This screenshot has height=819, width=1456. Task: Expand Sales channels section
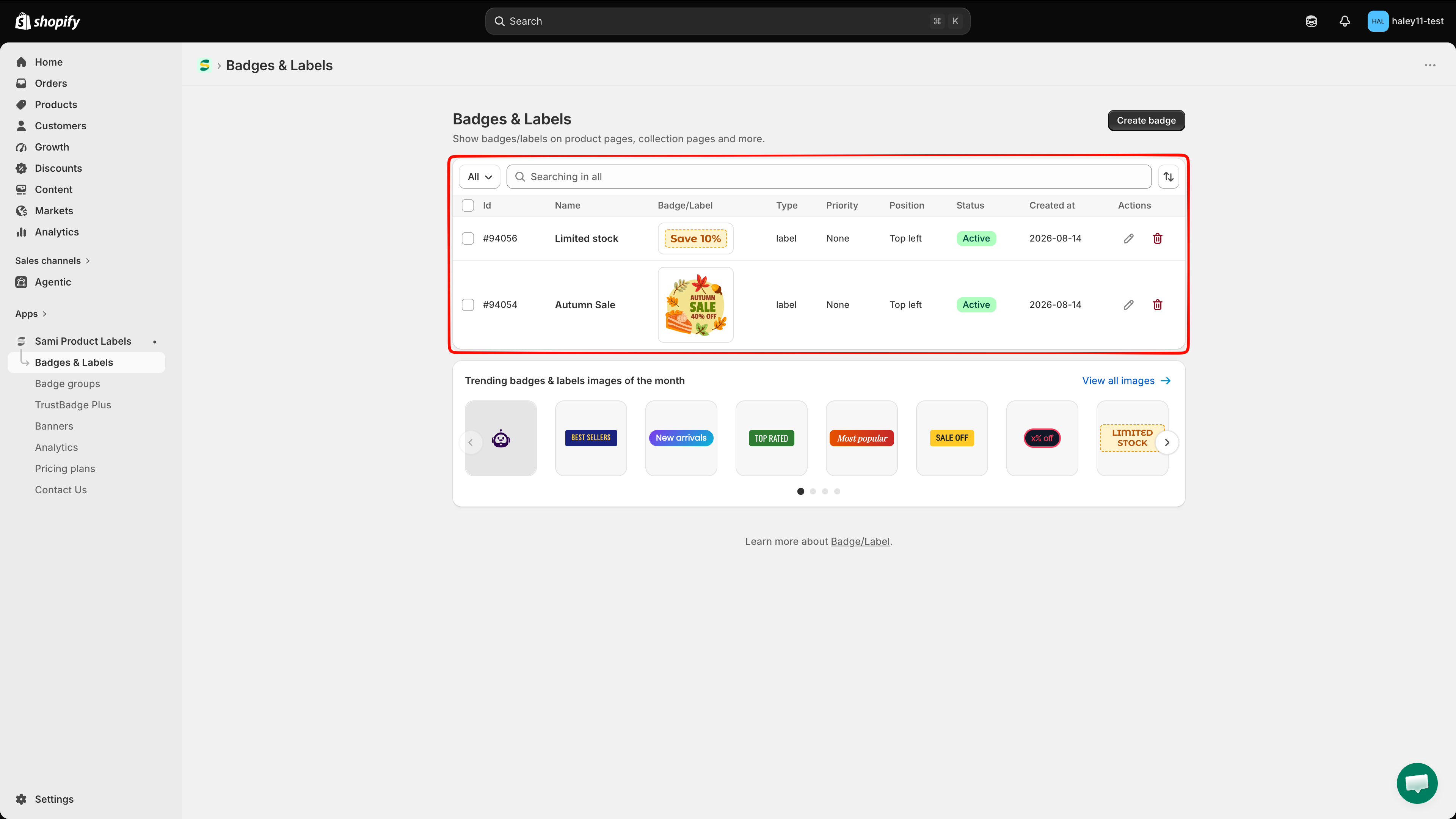pyautogui.click(x=53, y=260)
